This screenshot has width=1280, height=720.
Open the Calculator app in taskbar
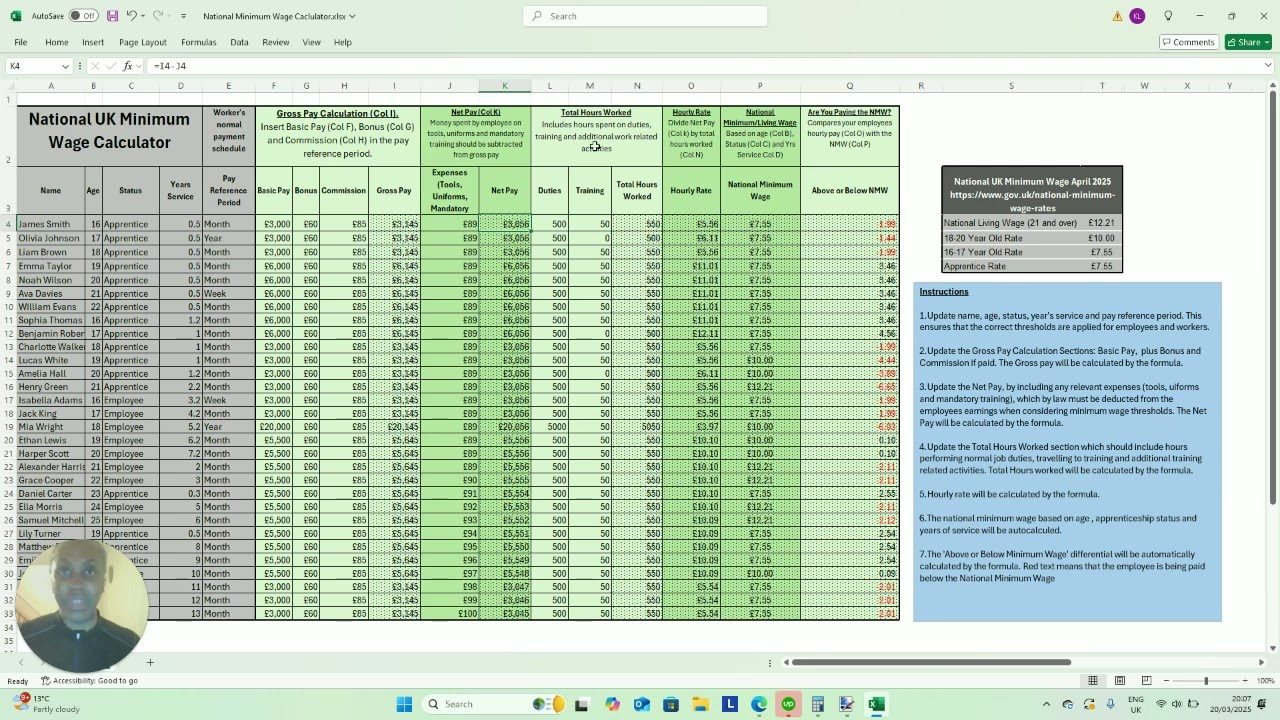(817, 704)
